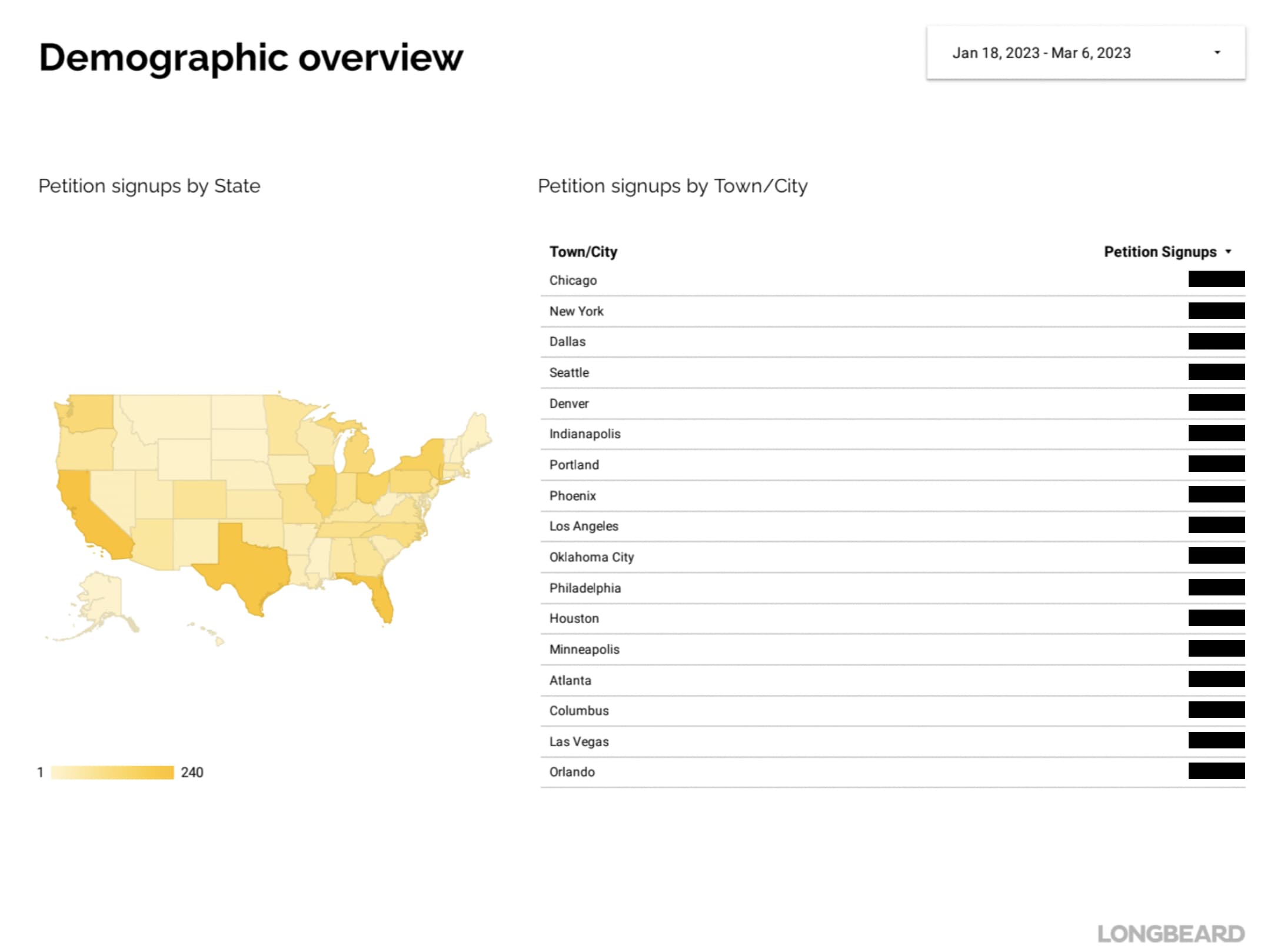Toggle sort arrow beside Petition Signups
The image size is (1271, 952).
pos(1228,252)
